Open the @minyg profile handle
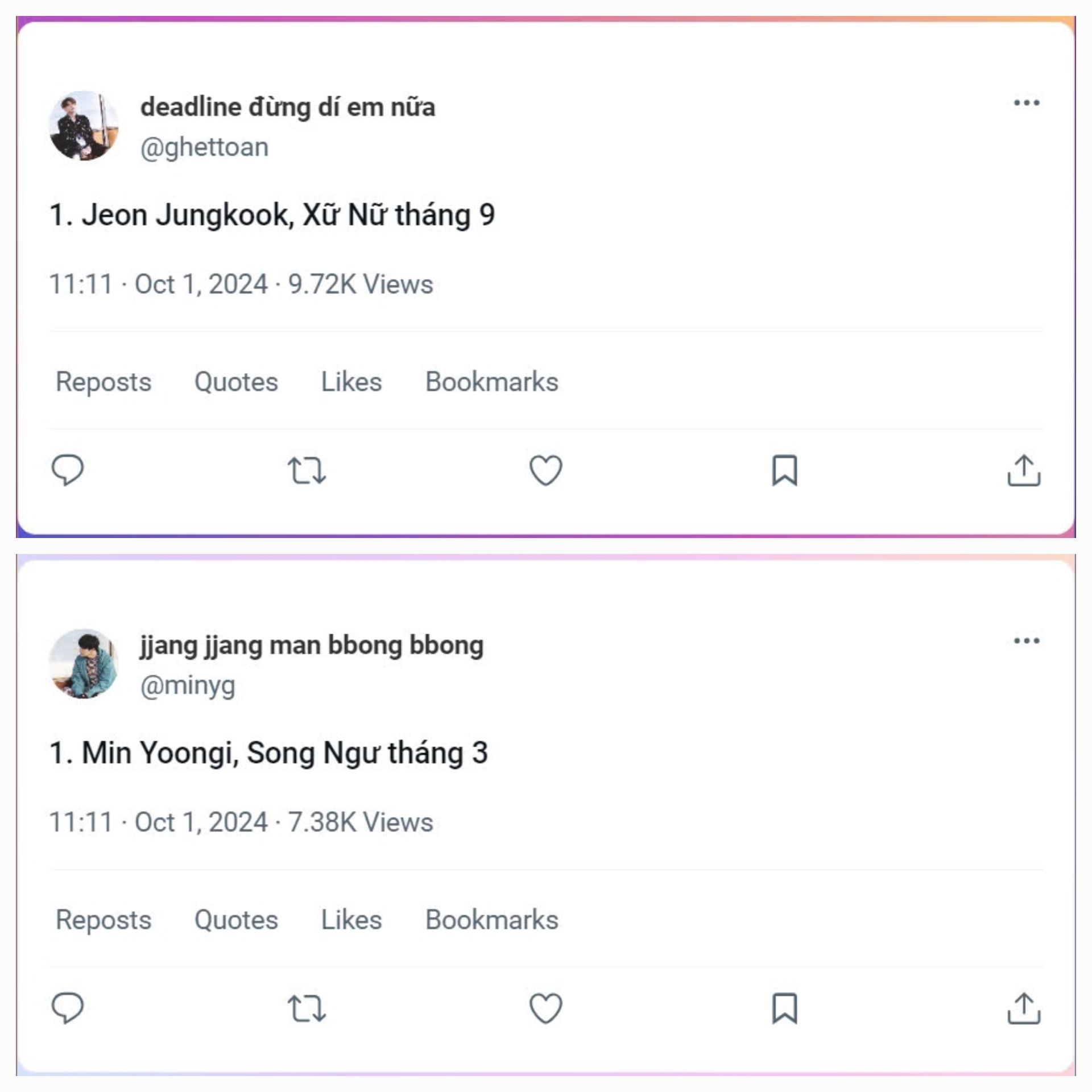This screenshot has width=1092, height=1092. tap(188, 685)
